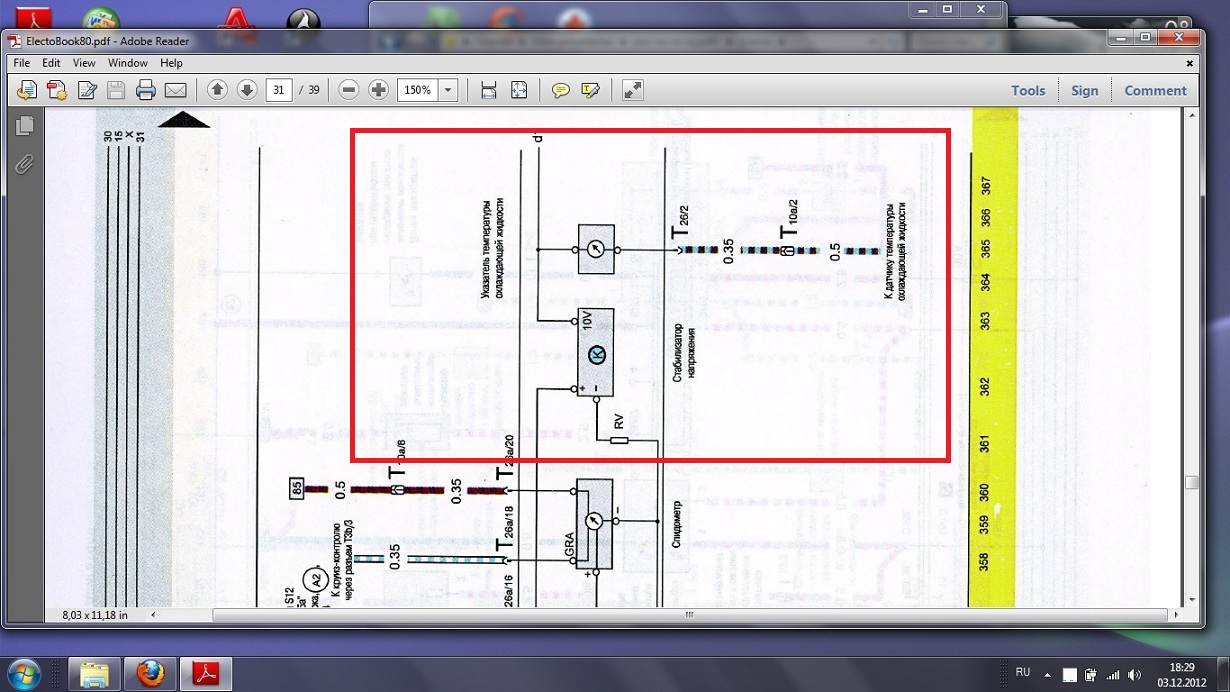Close the Adobe Reader window
Screen dimensions: 1230x692
(x=1179, y=38)
